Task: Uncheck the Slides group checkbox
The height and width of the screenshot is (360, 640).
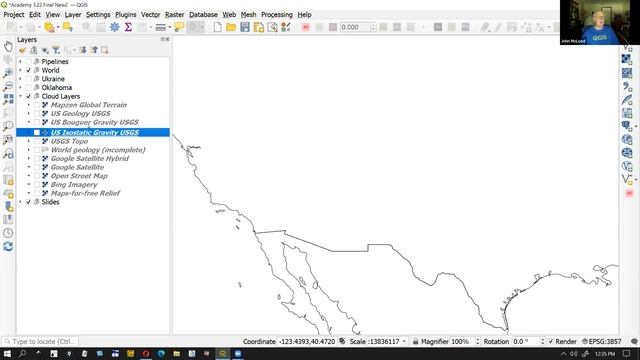Action: (x=29, y=202)
